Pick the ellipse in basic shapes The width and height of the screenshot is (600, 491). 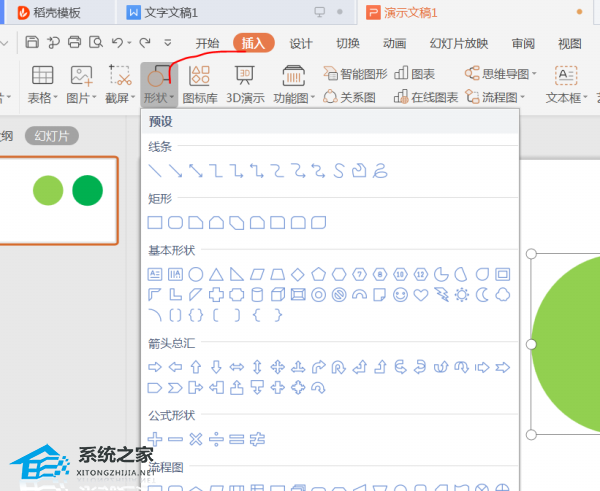click(x=196, y=274)
